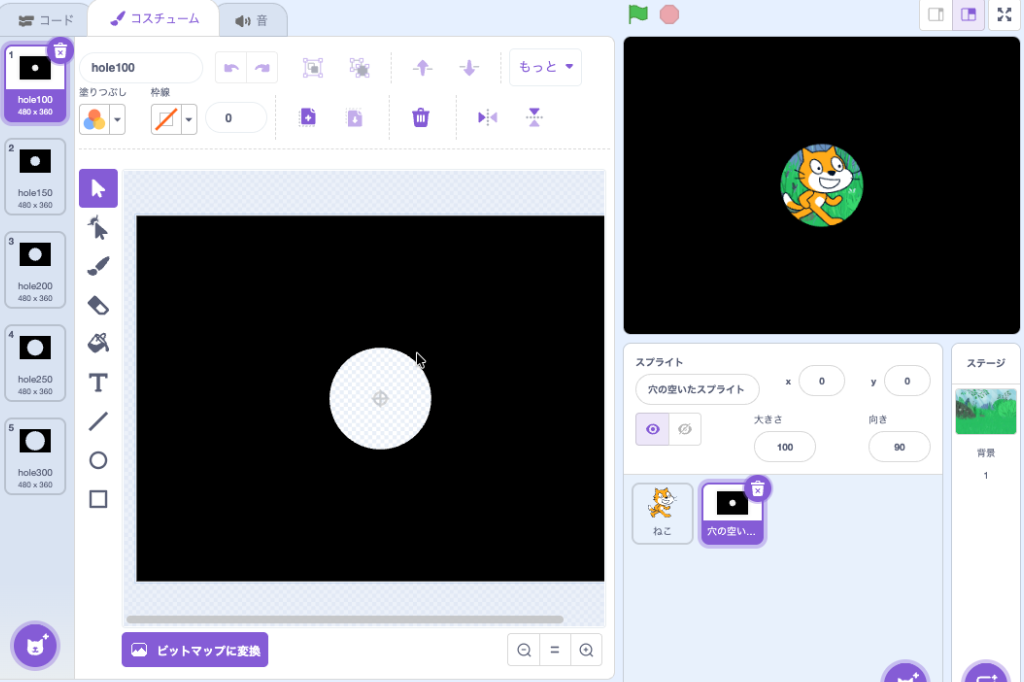Click the flip horizontal icon

(487, 118)
